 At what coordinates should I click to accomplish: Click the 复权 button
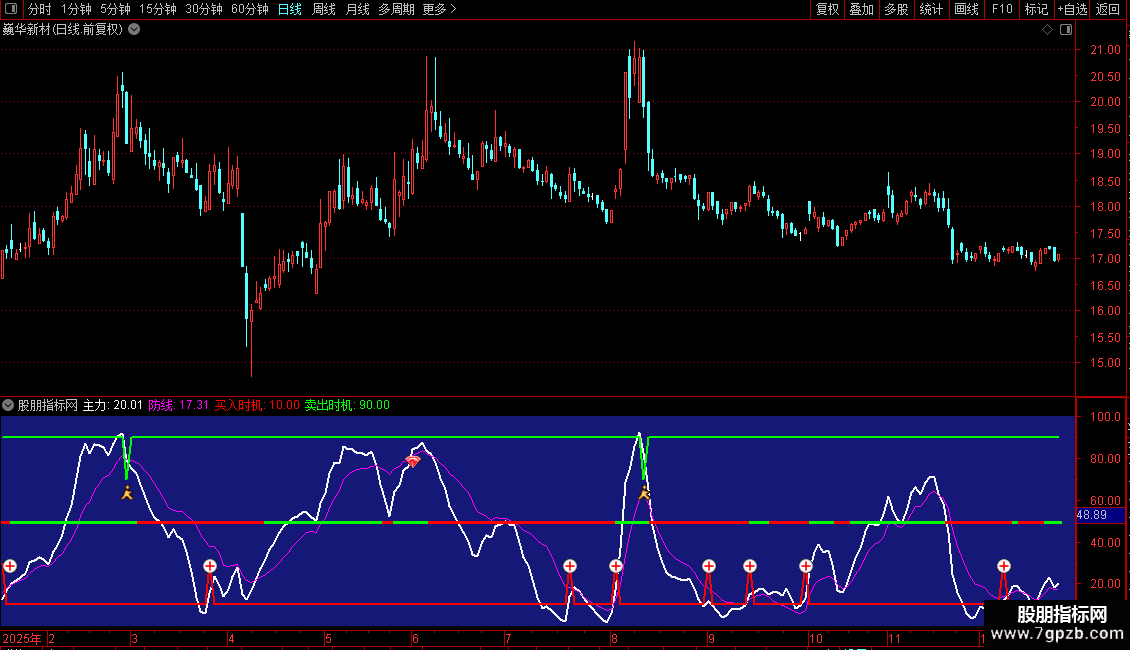pyautogui.click(x=827, y=9)
